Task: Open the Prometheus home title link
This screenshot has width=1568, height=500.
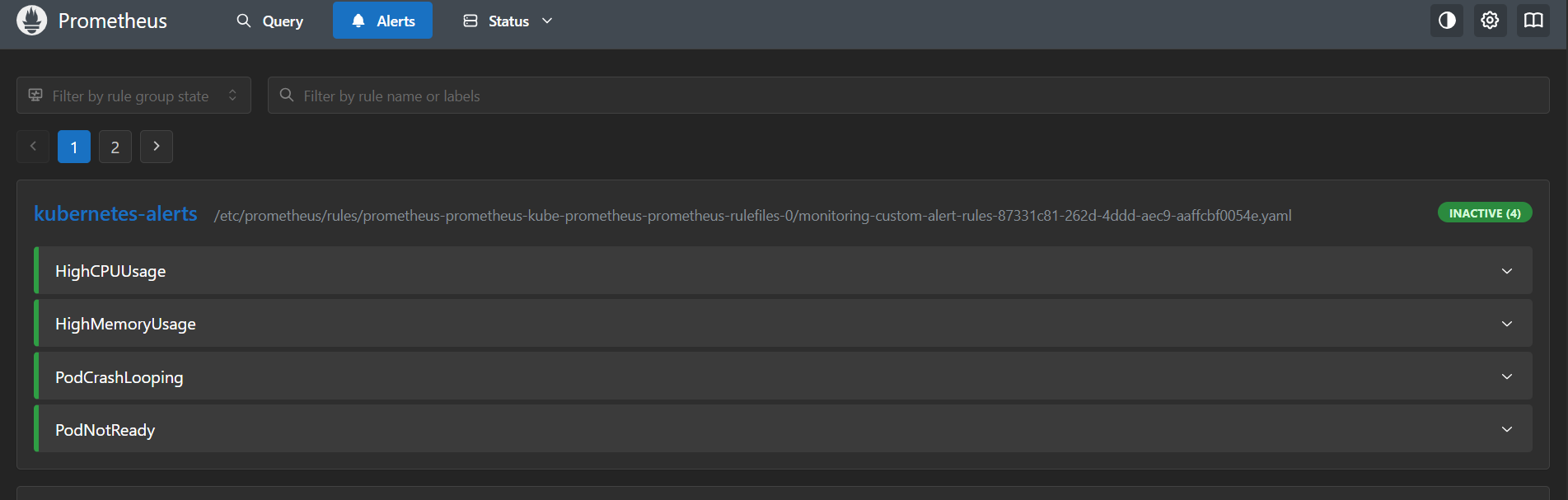Action: tap(112, 21)
